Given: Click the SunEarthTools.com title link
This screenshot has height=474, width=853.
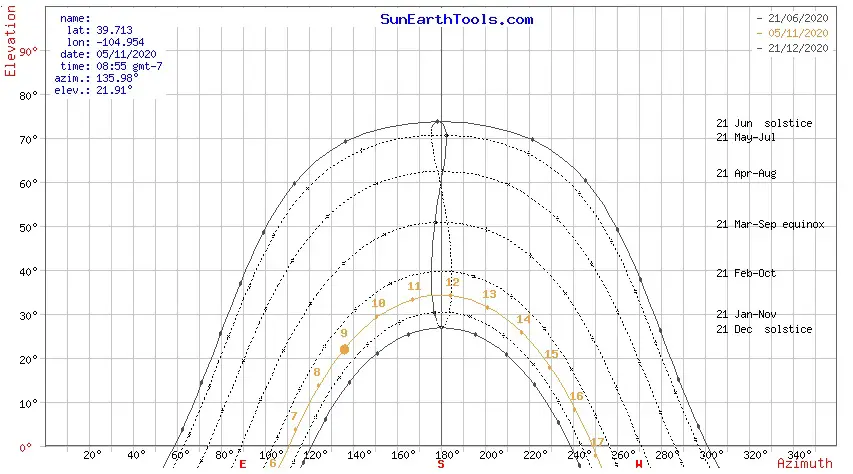Looking at the screenshot, I should (x=457, y=19).
